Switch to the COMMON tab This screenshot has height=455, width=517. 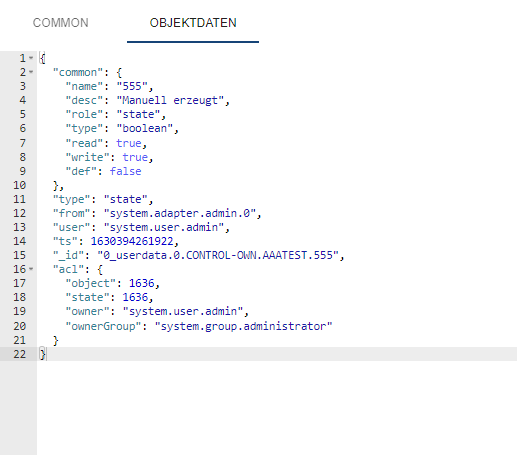[60, 23]
